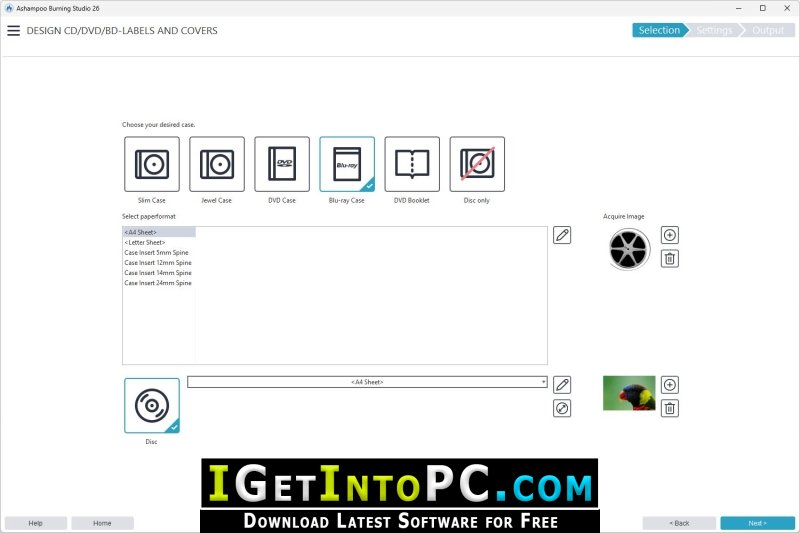Select <Letter Sheet> paper format
The width and height of the screenshot is (800, 533).
coord(159,242)
